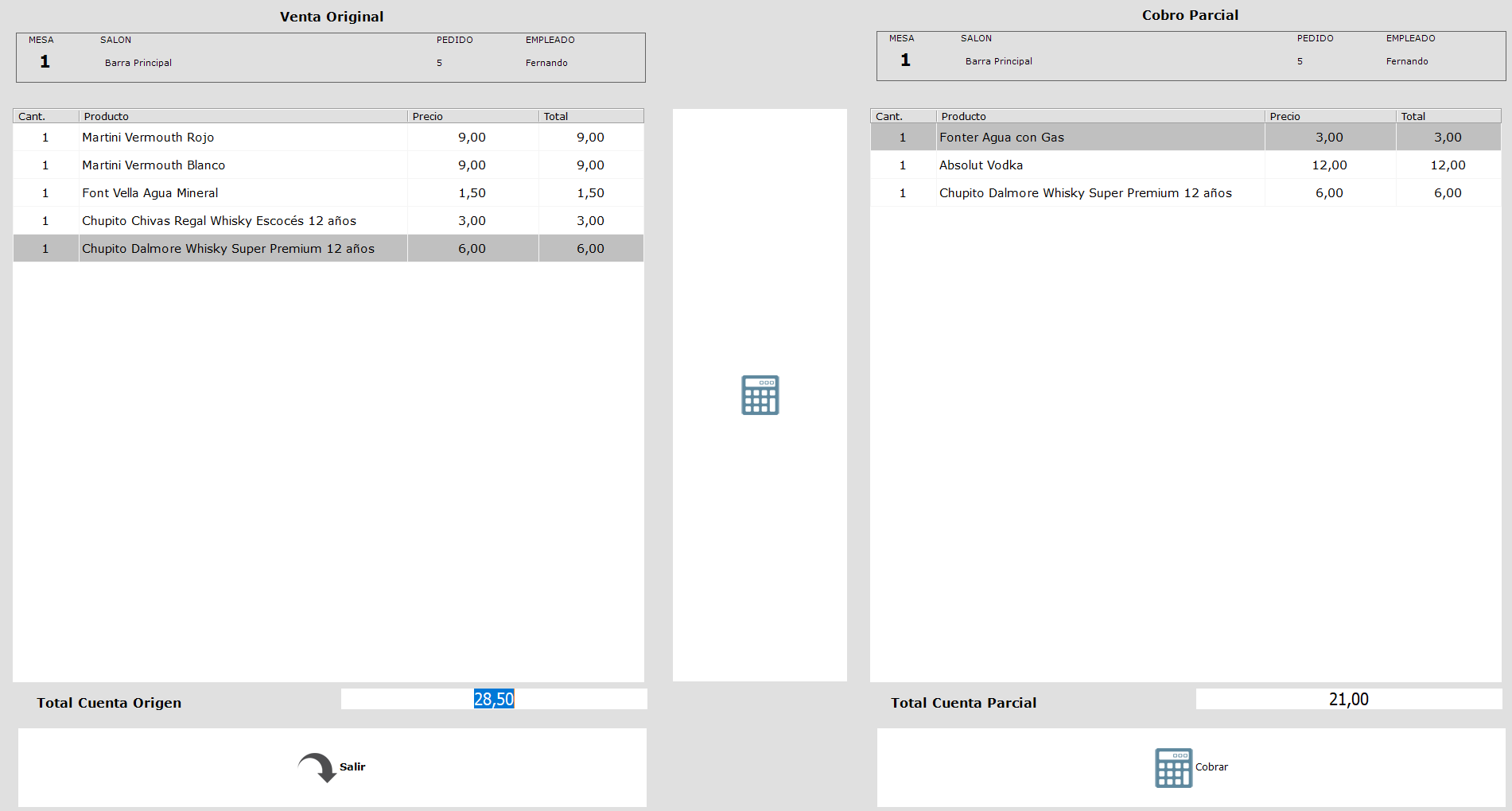Click Total column header in Cobro Parcial

pos(1448,116)
